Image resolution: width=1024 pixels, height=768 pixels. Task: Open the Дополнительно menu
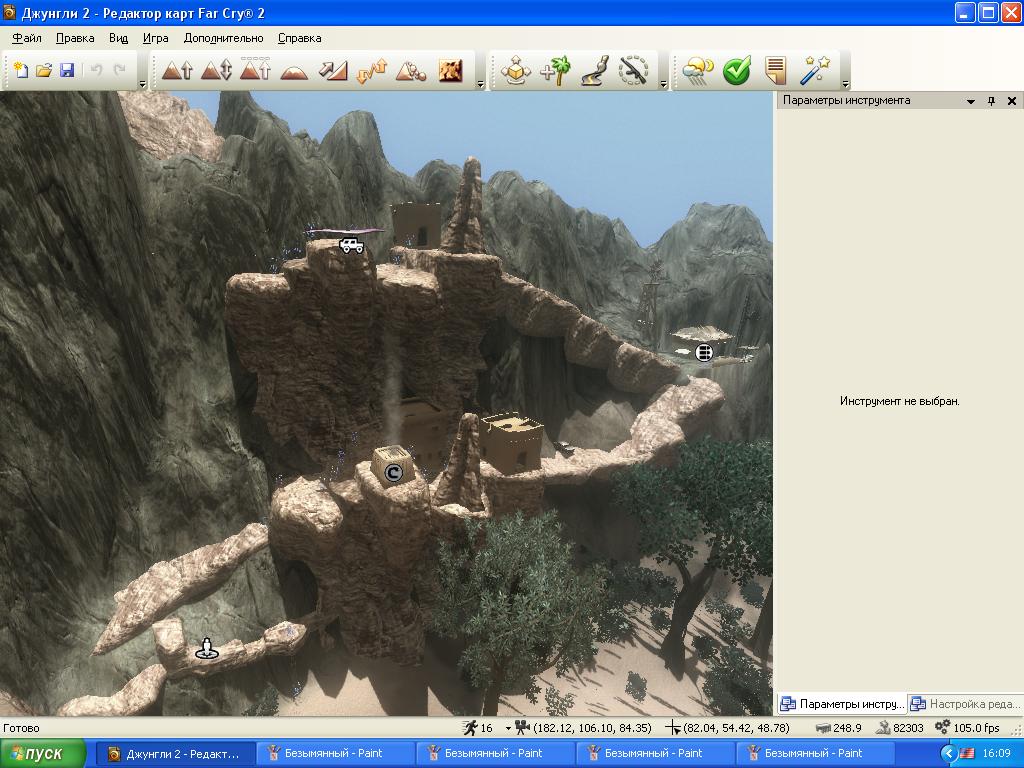tap(223, 38)
